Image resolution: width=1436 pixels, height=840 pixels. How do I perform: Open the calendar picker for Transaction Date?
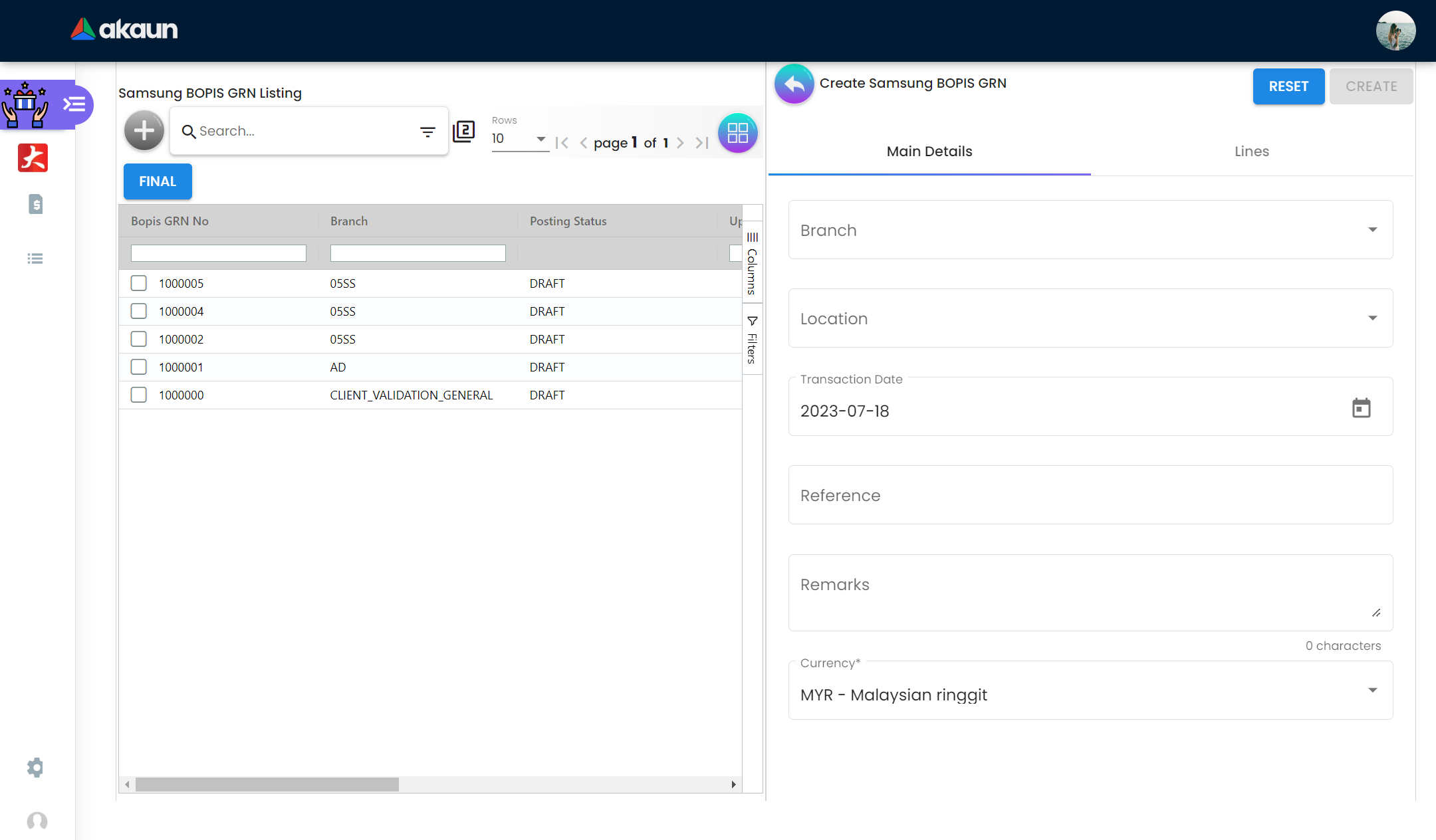(1361, 407)
